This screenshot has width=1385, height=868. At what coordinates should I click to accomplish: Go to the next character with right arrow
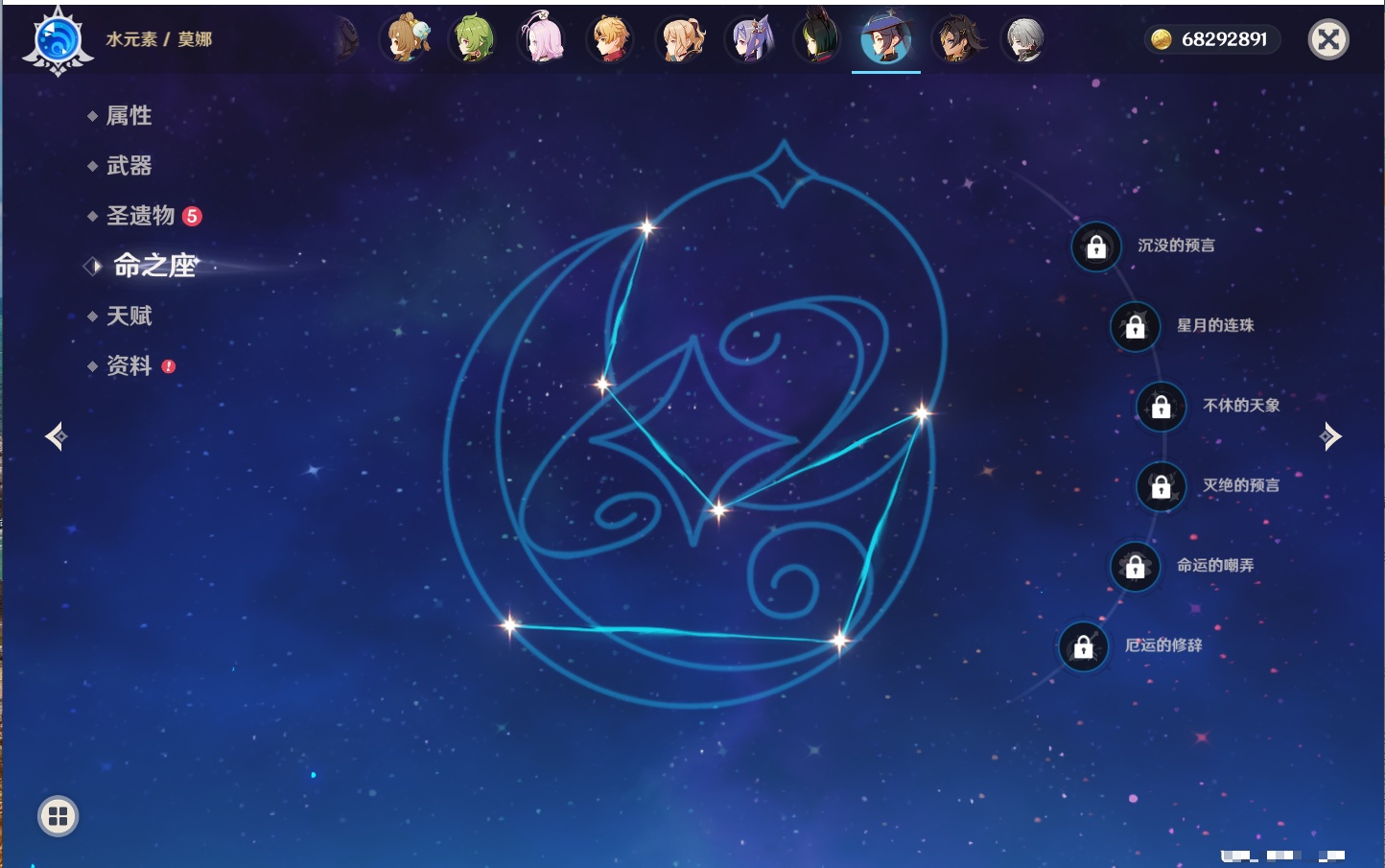click(x=1330, y=436)
